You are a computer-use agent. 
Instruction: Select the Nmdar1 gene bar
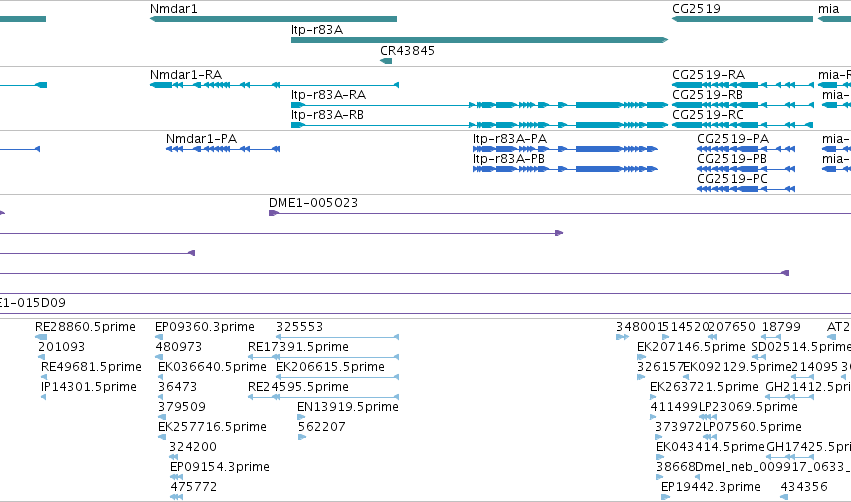pyautogui.click(x=274, y=19)
